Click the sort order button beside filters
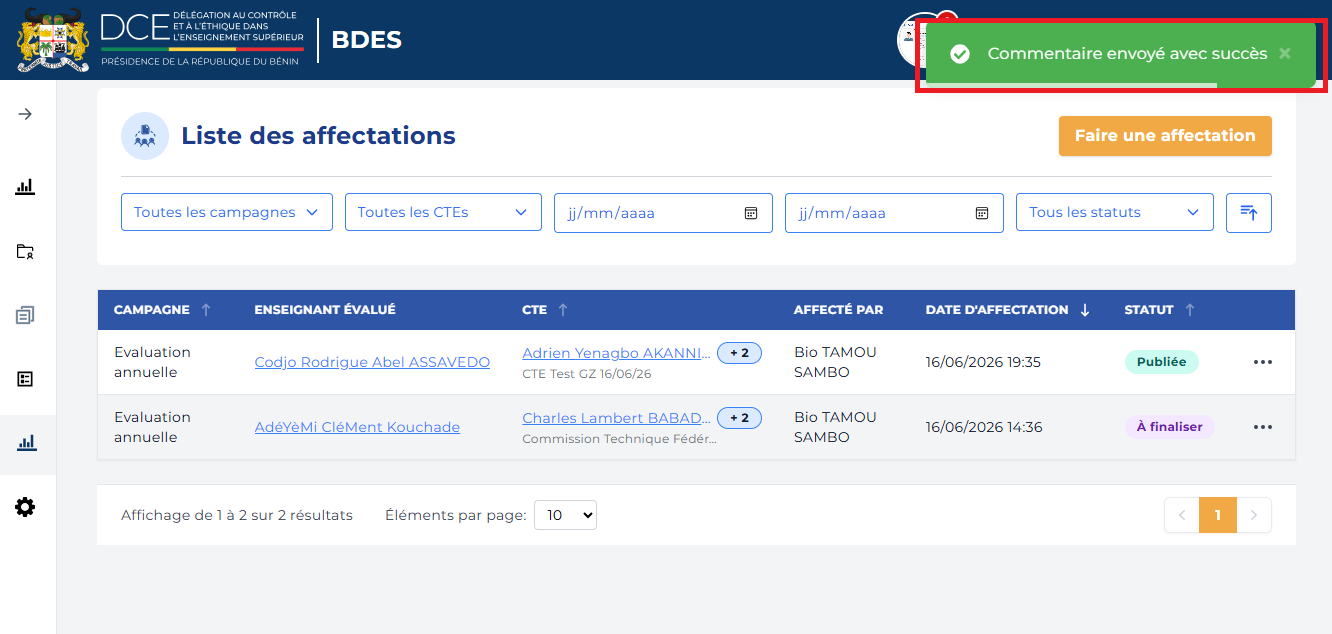 click(x=1249, y=213)
